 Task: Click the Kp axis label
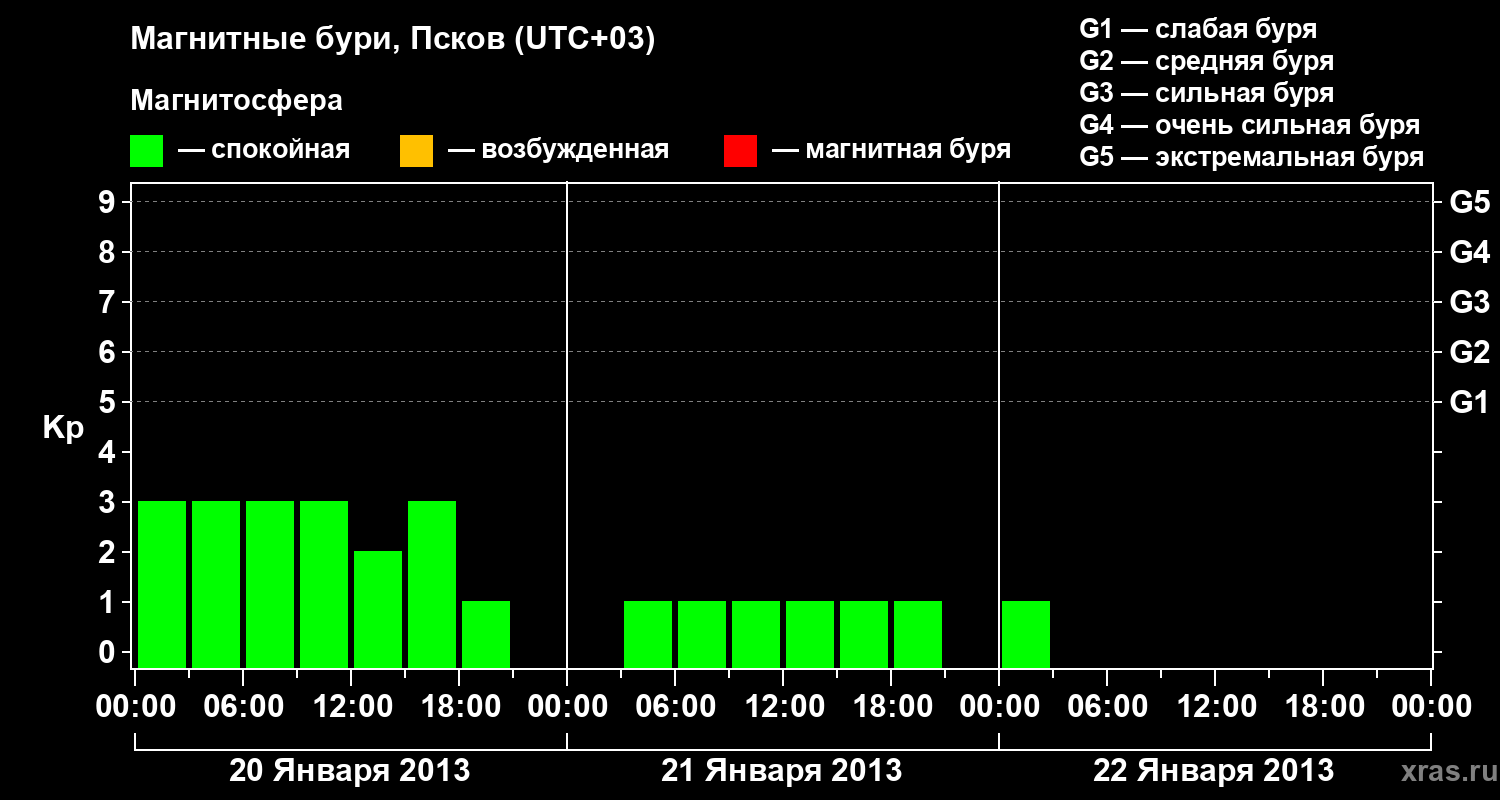tap(63, 429)
